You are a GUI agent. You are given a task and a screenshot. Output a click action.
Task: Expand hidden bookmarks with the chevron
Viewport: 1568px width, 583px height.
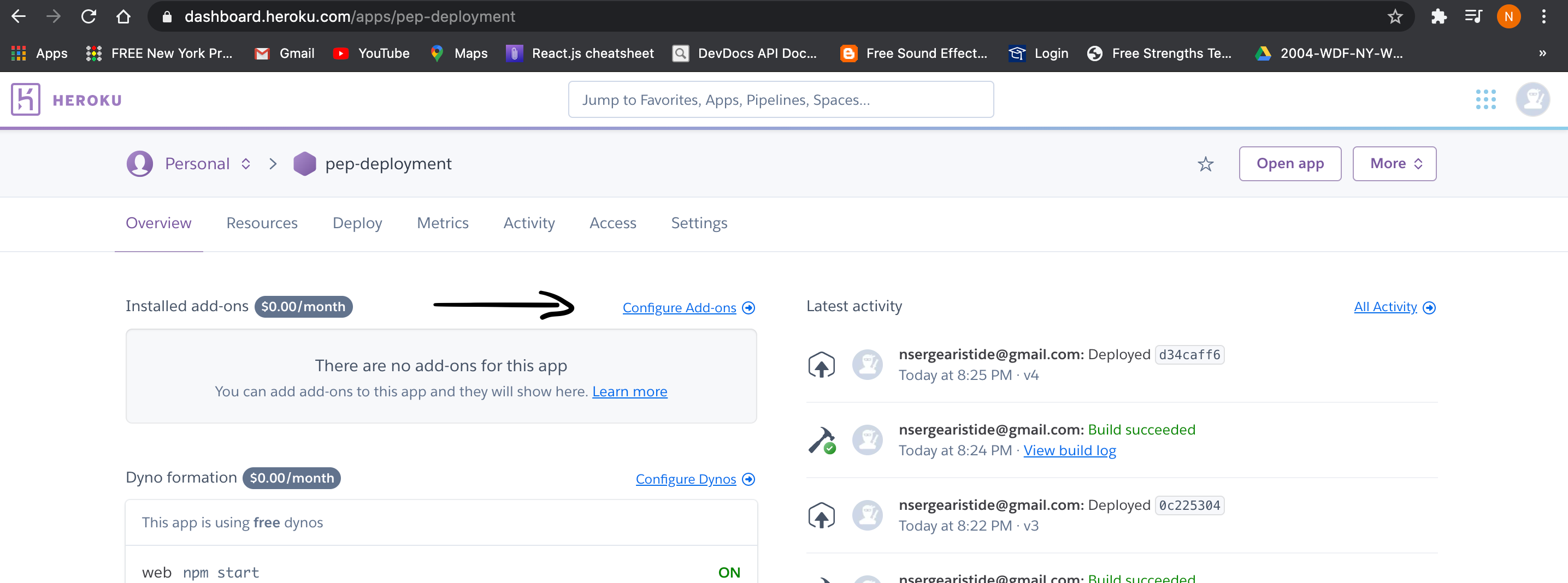tap(1543, 53)
